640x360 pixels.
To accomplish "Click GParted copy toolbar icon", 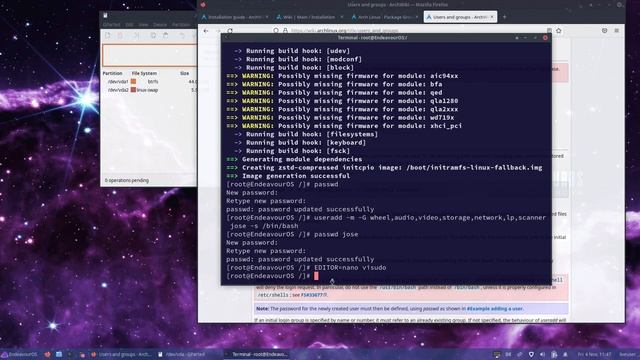I will point(153,36).
